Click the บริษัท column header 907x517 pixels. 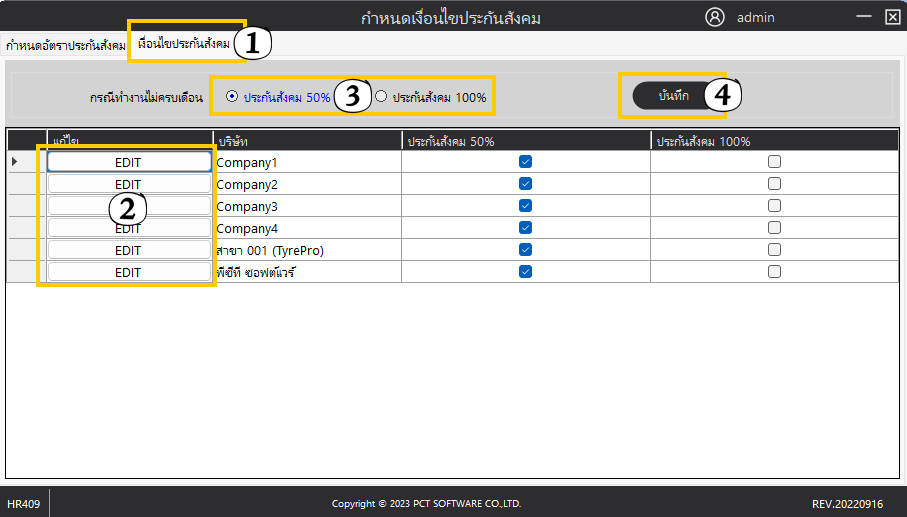[x=306, y=141]
